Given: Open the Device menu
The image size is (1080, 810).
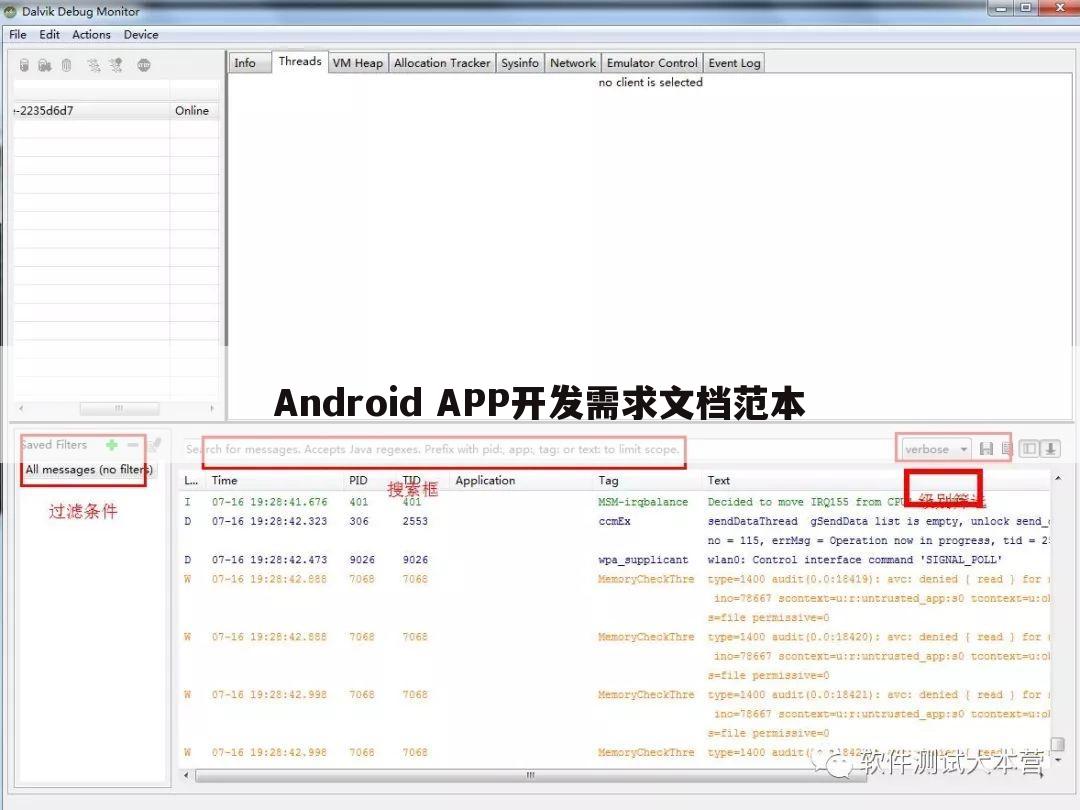Looking at the screenshot, I should (x=141, y=34).
